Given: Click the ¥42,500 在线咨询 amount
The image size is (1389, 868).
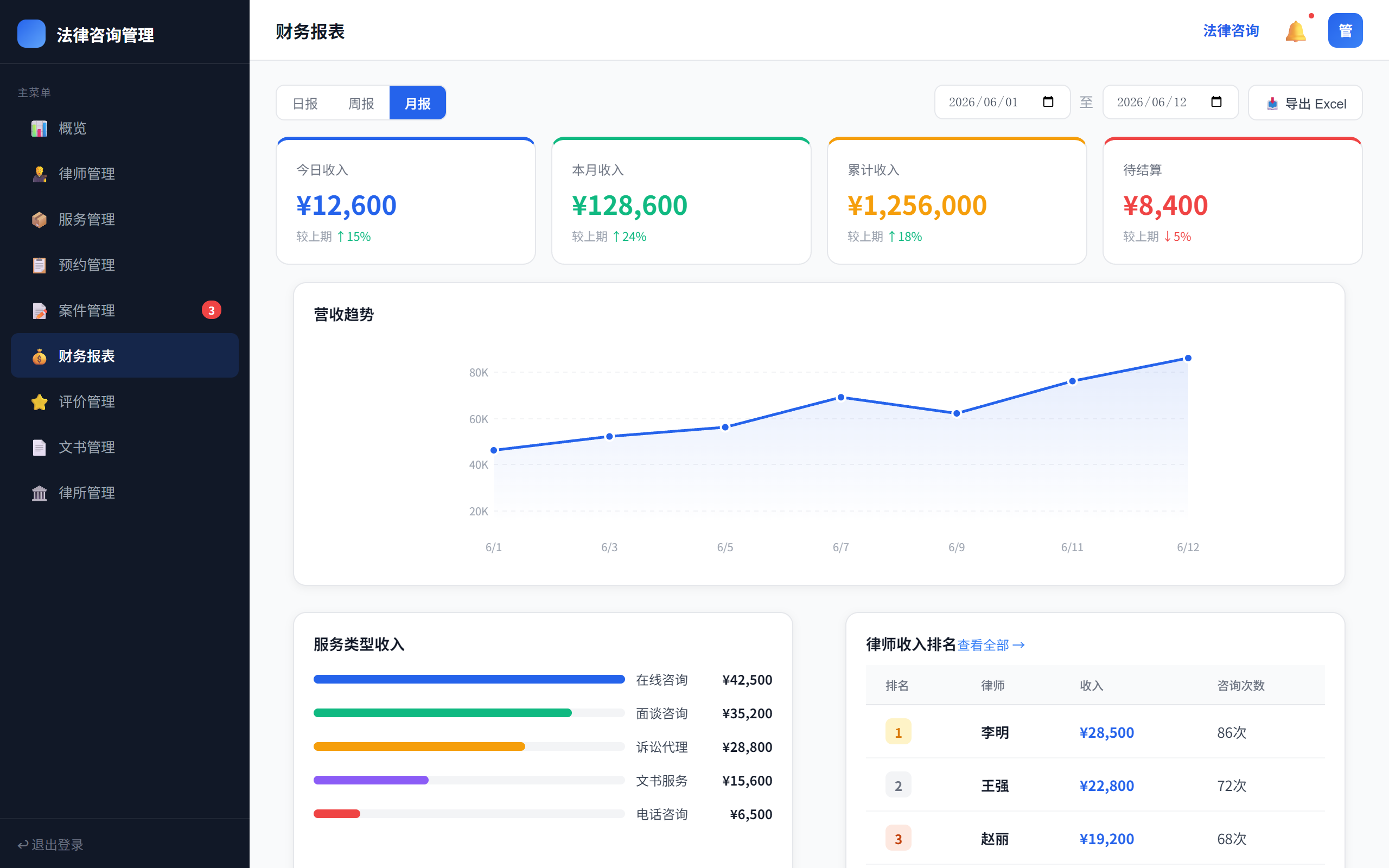Looking at the screenshot, I should [x=747, y=680].
